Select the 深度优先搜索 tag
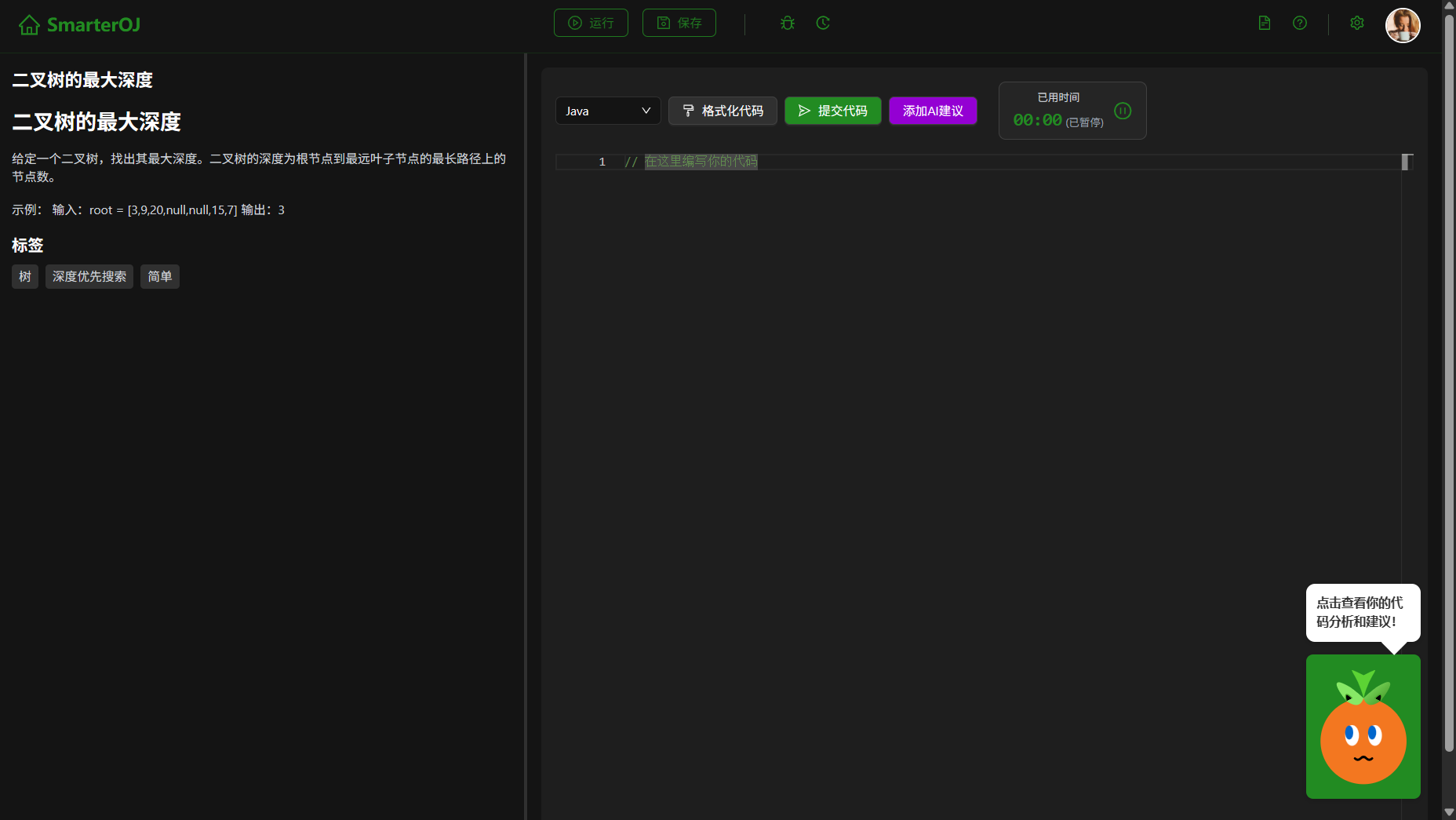The width and height of the screenshot is (1456, 820). click(89, 276)
